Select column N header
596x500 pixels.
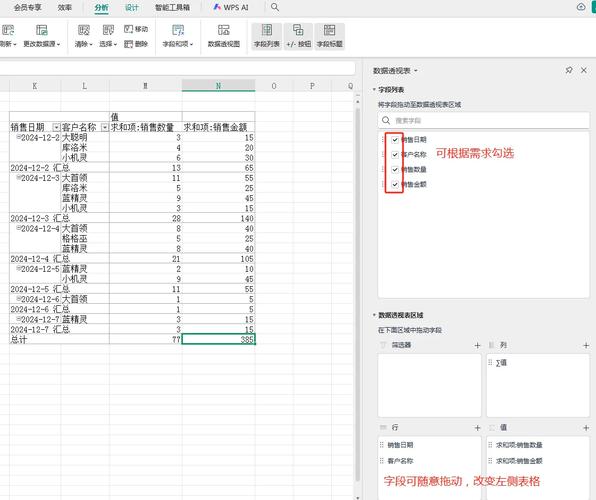coord(219,86)
